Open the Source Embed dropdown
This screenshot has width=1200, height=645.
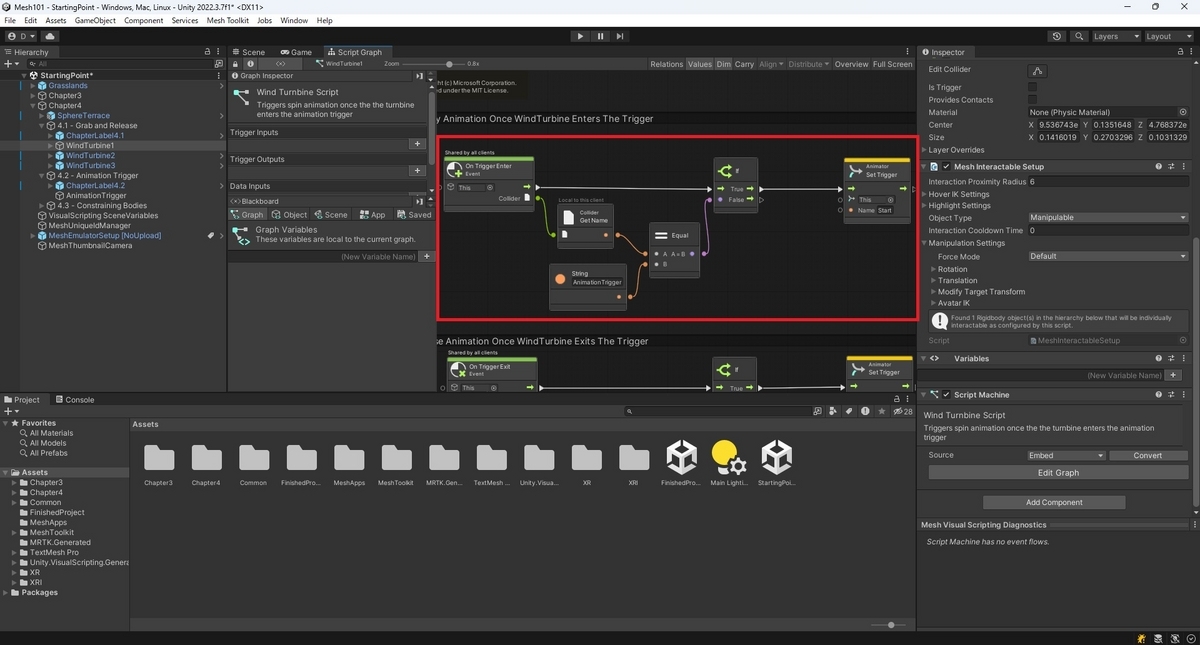point(1066,455)
